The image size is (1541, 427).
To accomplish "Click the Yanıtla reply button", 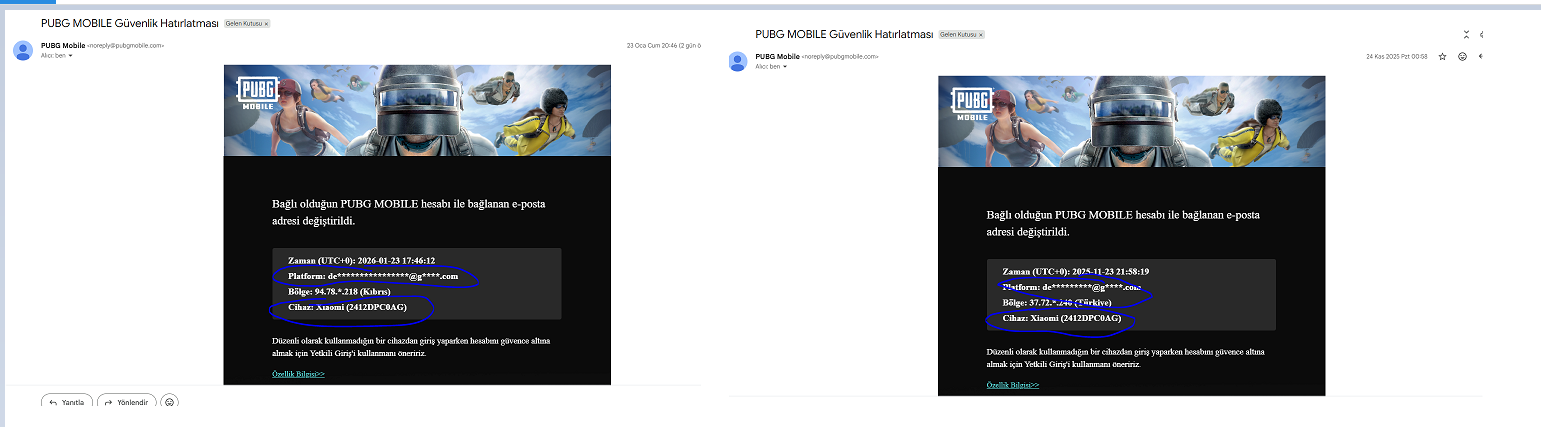I will (x=67, y=402).
